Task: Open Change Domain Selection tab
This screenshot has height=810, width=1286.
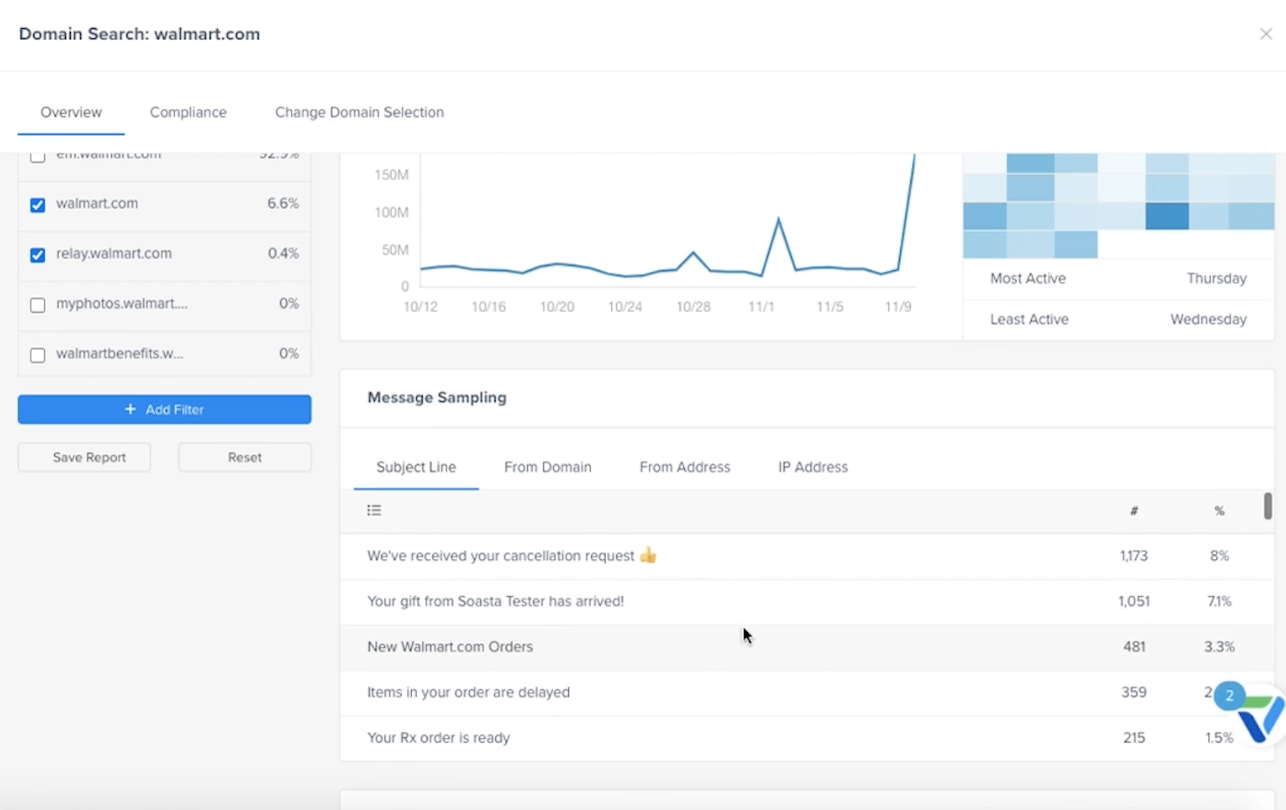Action: (x=359, y=112)
